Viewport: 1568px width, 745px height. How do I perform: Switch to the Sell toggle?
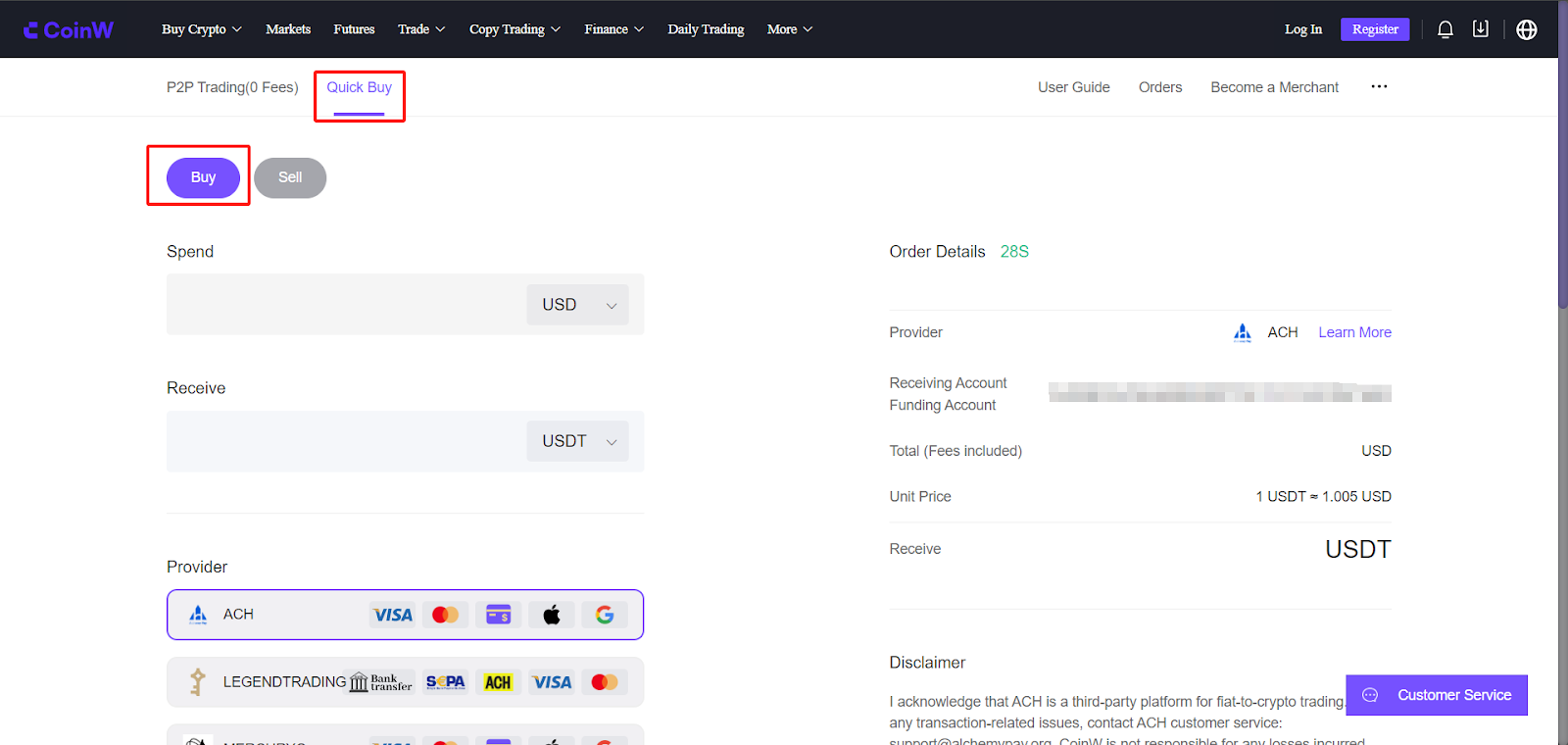[x=290, y=177]
